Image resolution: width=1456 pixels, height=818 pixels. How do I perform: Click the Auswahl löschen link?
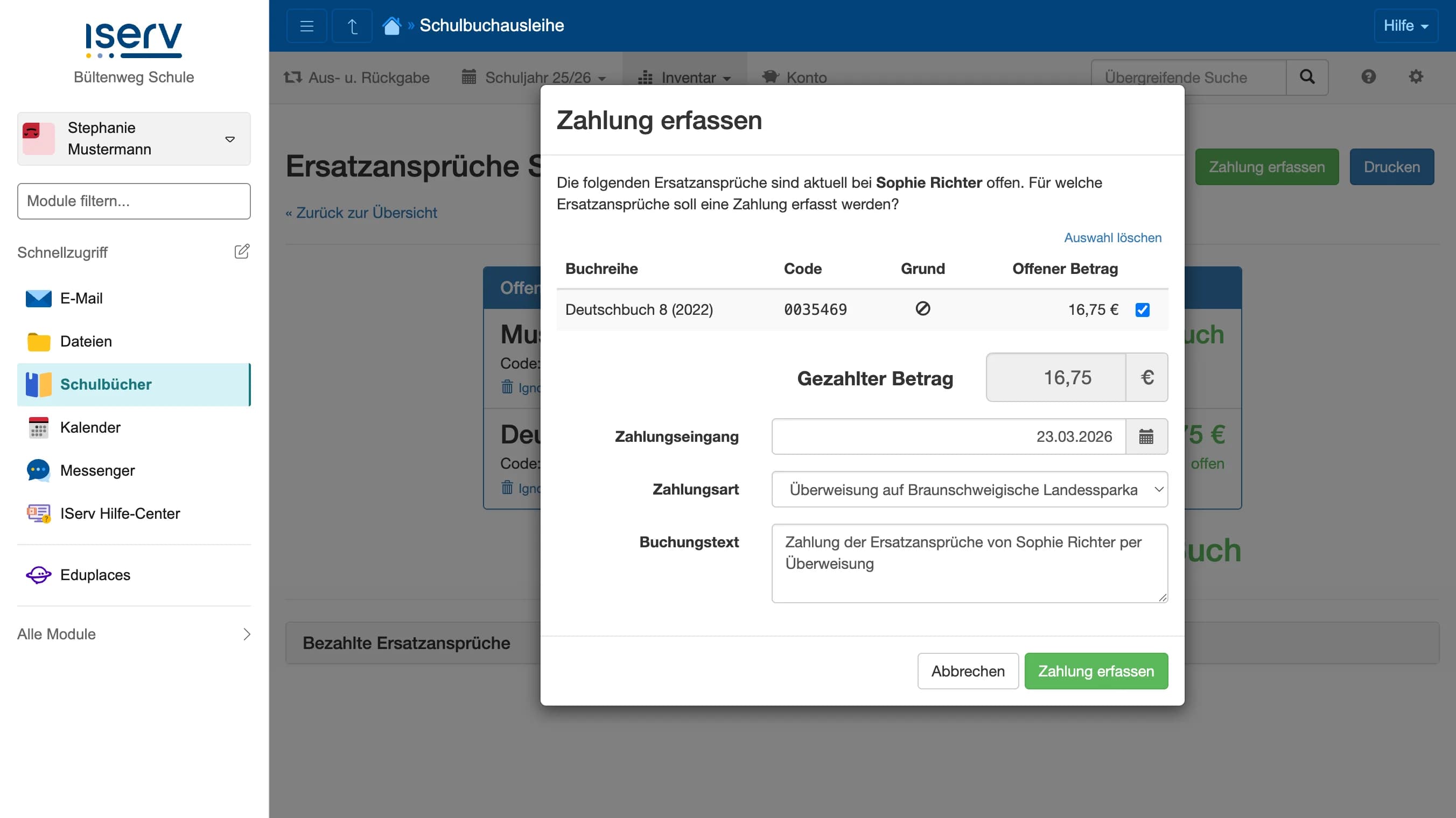point(1112,237)
